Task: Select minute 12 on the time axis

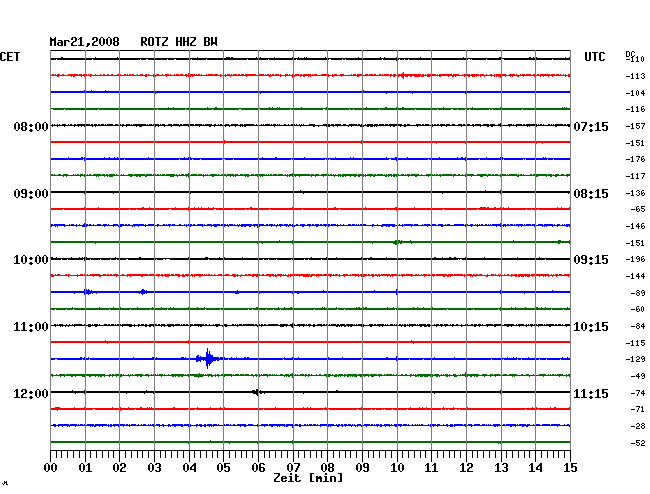Action: click(x=466, y=468)
